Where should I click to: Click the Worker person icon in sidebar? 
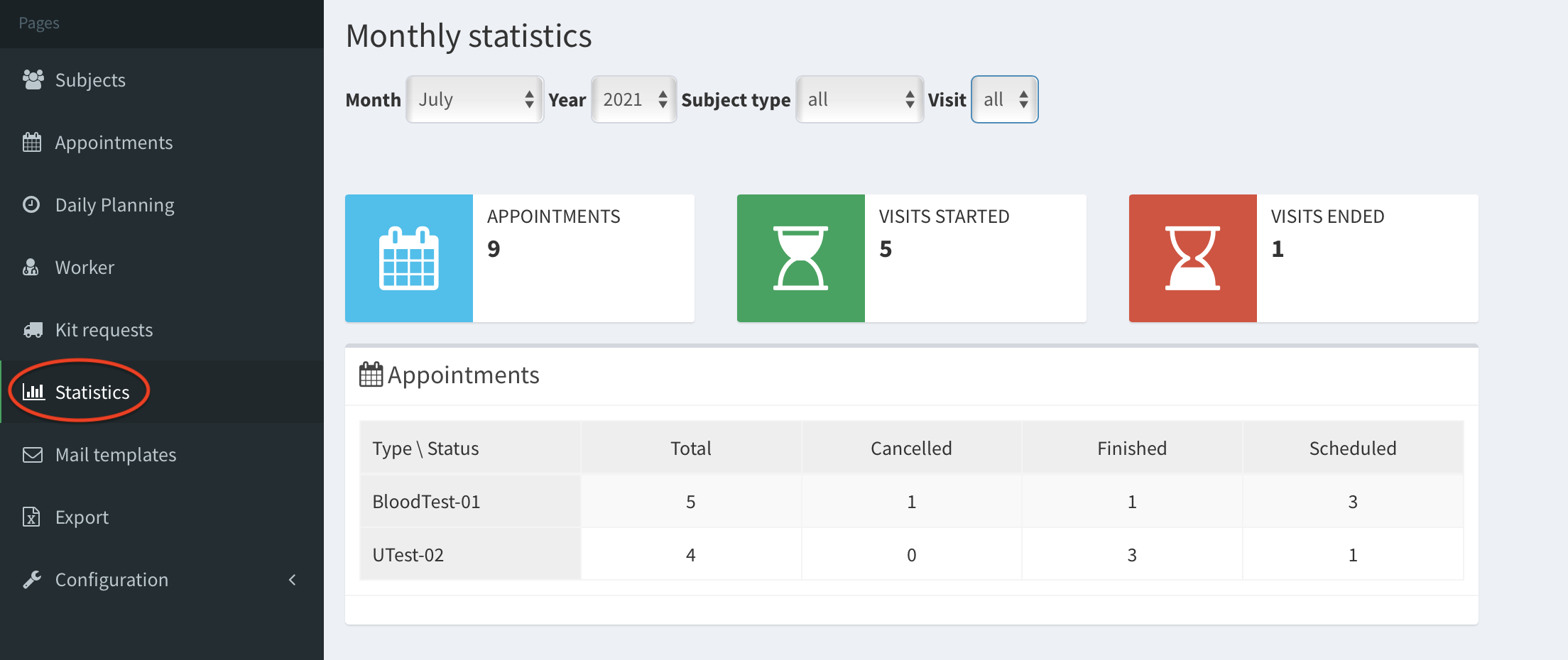(31, 268)
